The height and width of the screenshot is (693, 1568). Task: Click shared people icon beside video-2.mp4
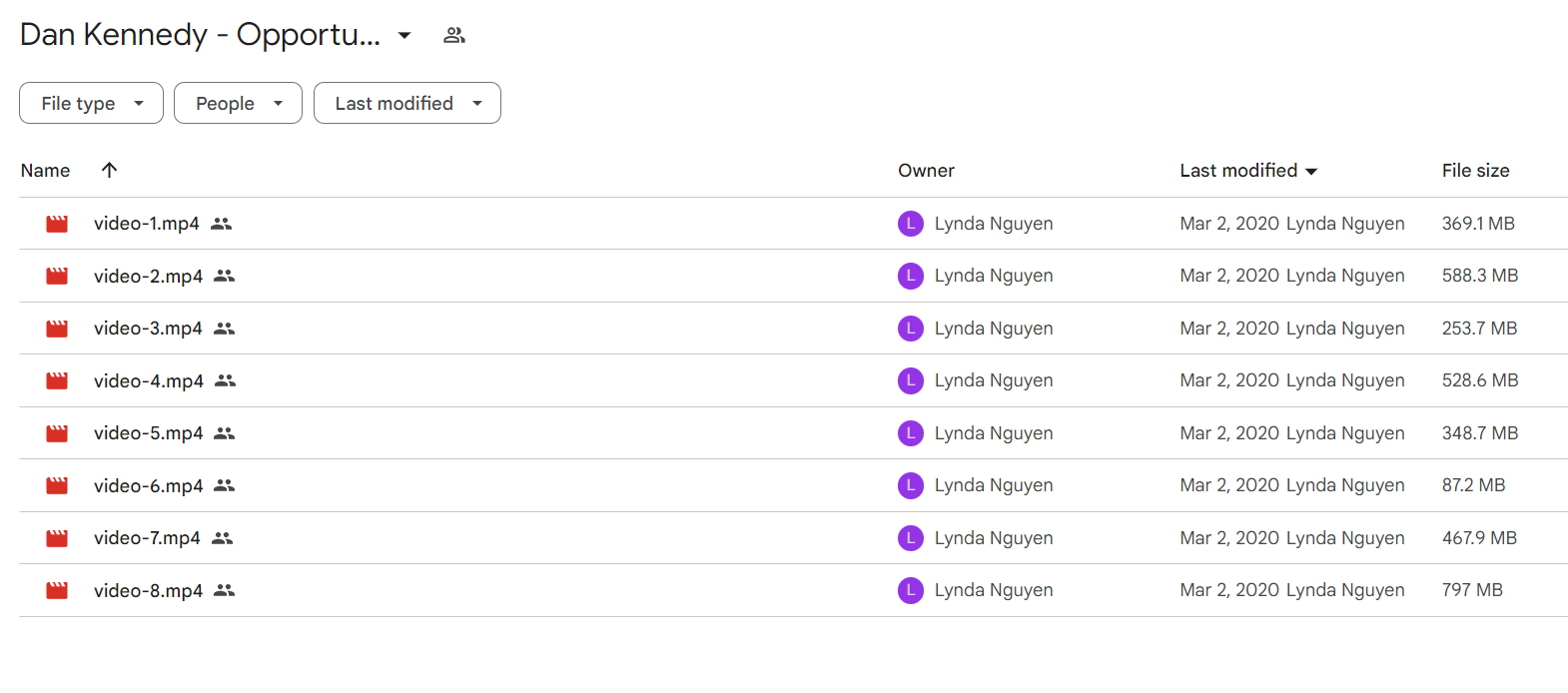click(225, 276)
